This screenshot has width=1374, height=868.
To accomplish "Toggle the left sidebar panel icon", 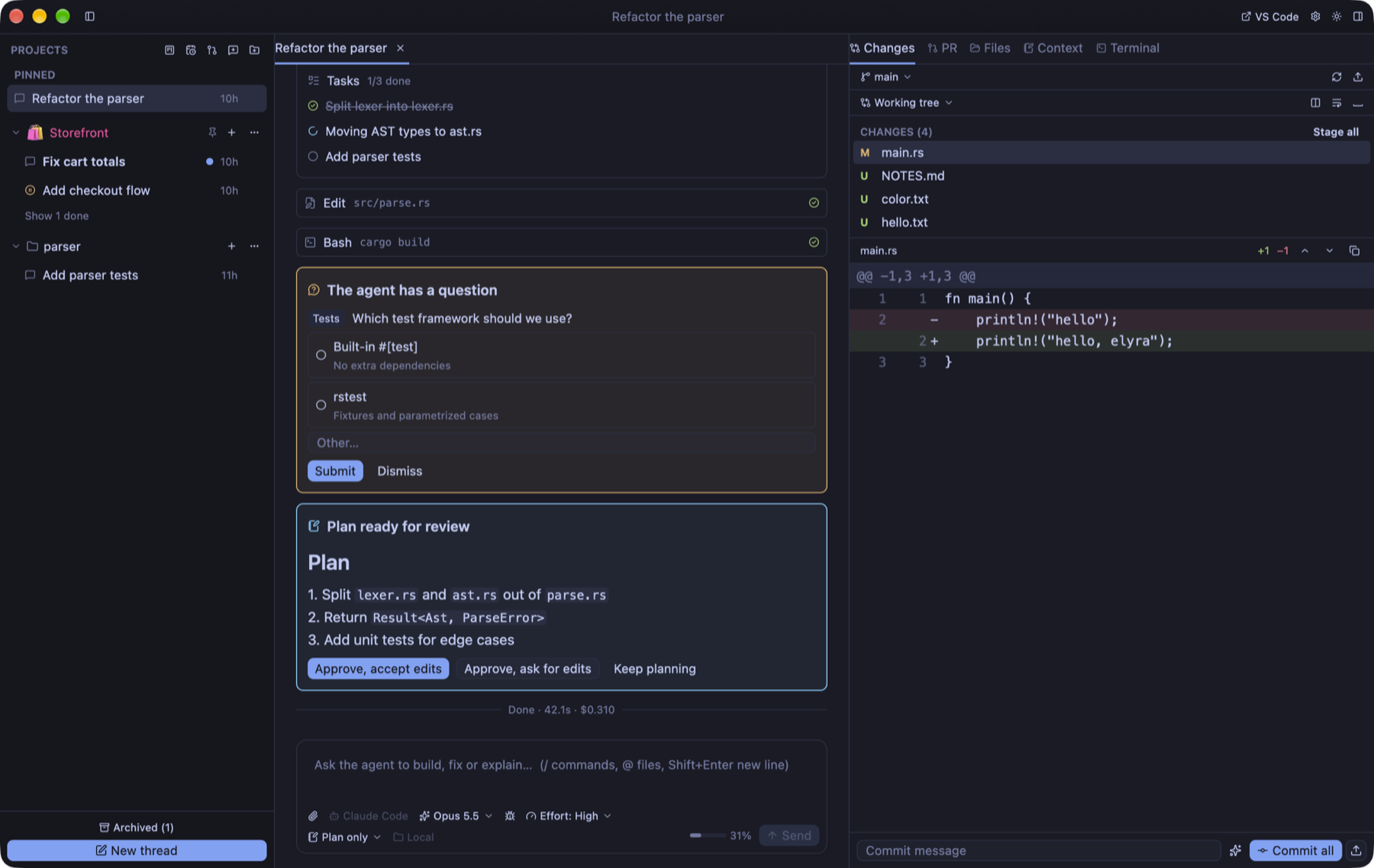I will click(x=89, y=16).
